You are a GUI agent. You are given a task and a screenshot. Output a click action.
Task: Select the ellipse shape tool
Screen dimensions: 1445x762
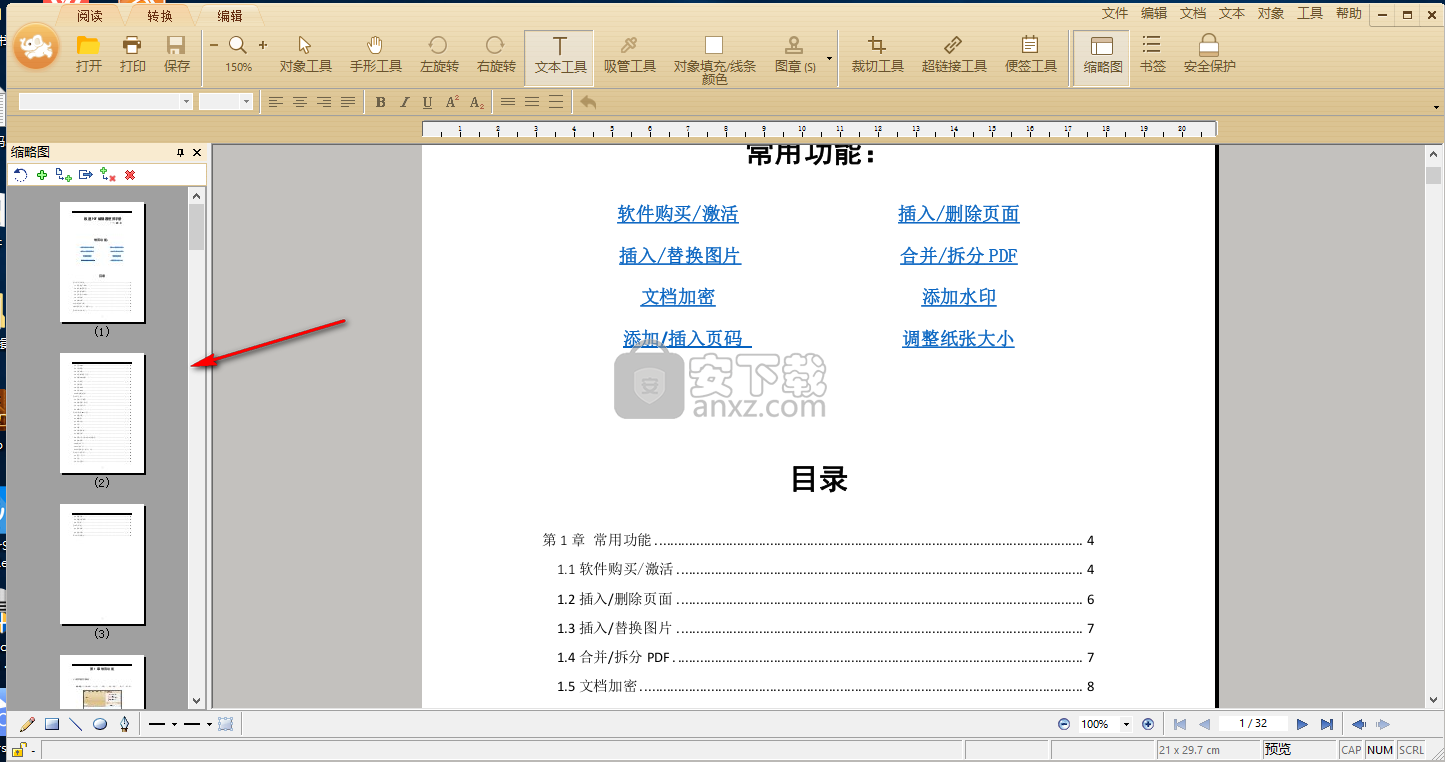point(100,724)
